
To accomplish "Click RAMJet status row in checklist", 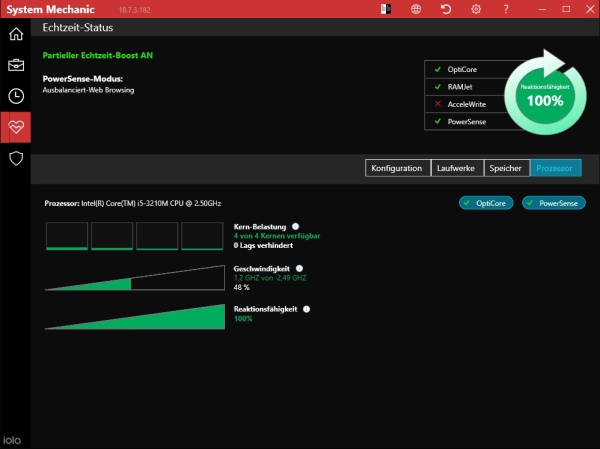I will (x=466, y=87).
